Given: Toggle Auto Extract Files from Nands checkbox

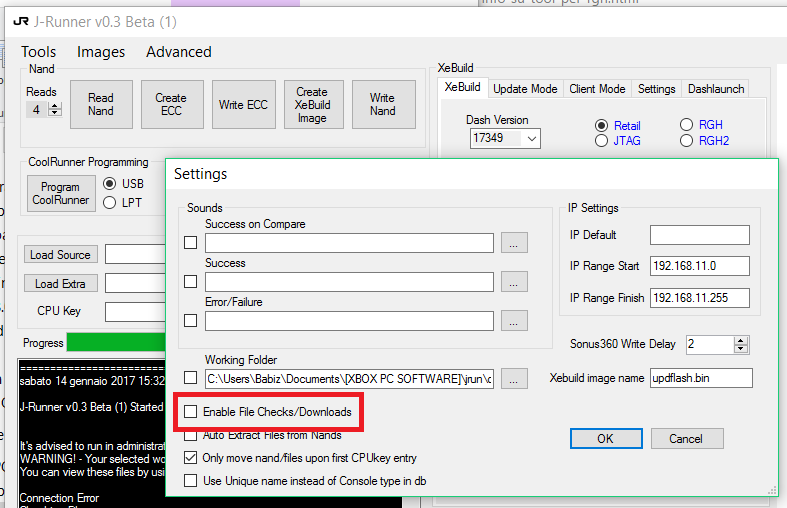Looking at the screenshot, I should 190,435.
